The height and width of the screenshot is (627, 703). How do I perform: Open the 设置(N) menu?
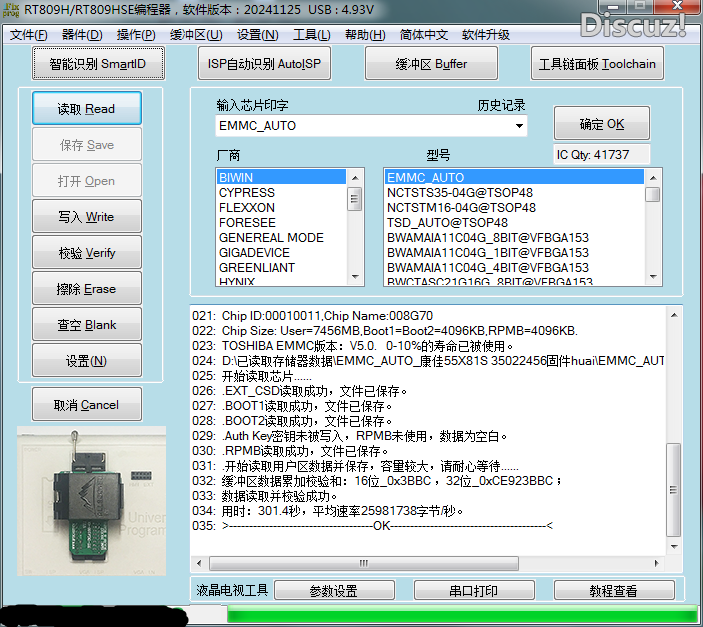click(x=257, y=35)
